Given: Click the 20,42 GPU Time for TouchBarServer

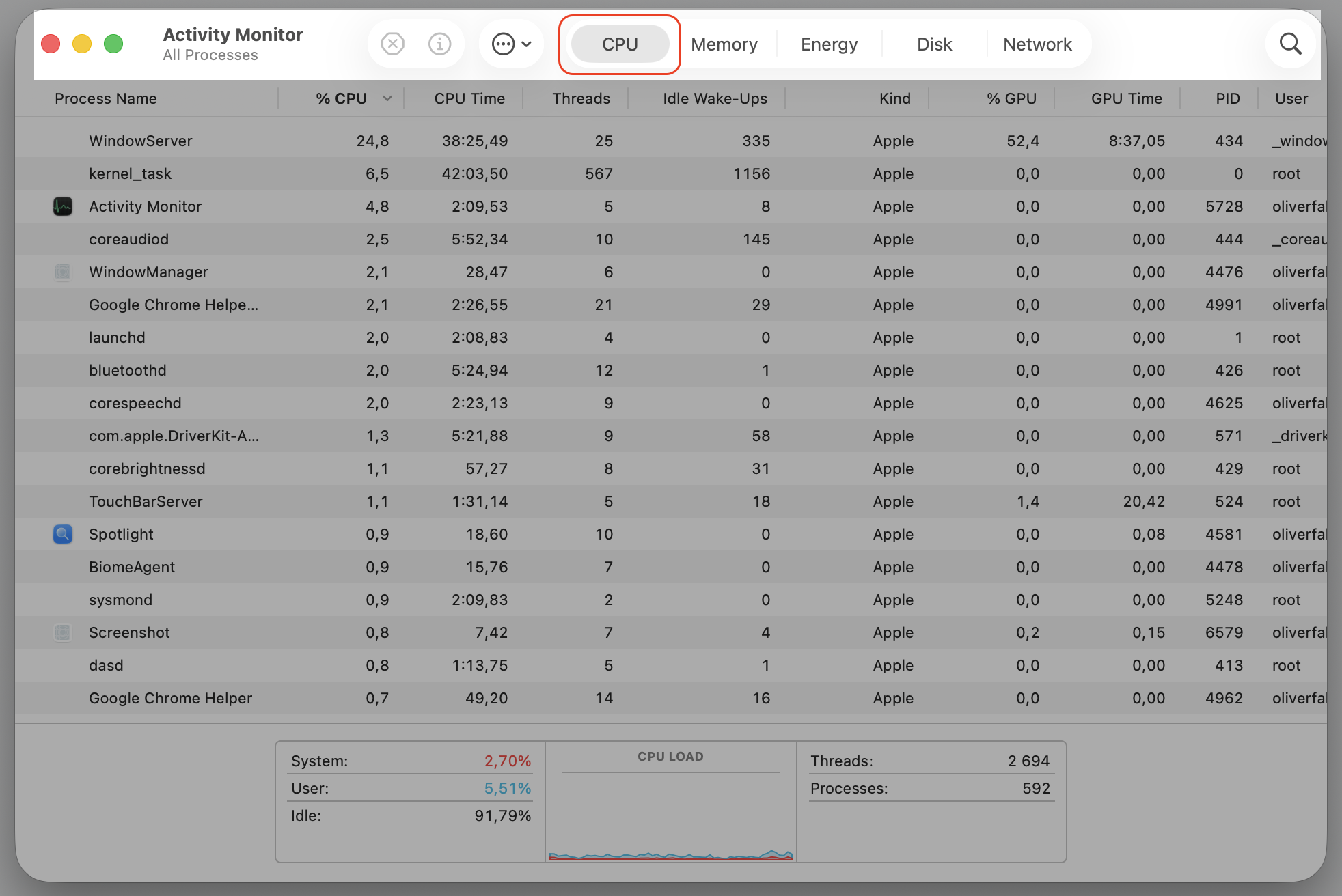Looking at the screenshot, I should (1144, 501).
